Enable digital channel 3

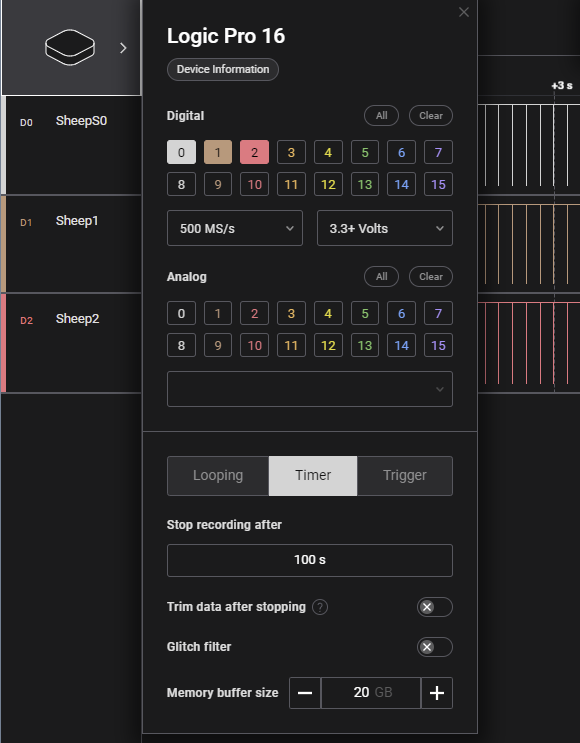coord(291,152)
